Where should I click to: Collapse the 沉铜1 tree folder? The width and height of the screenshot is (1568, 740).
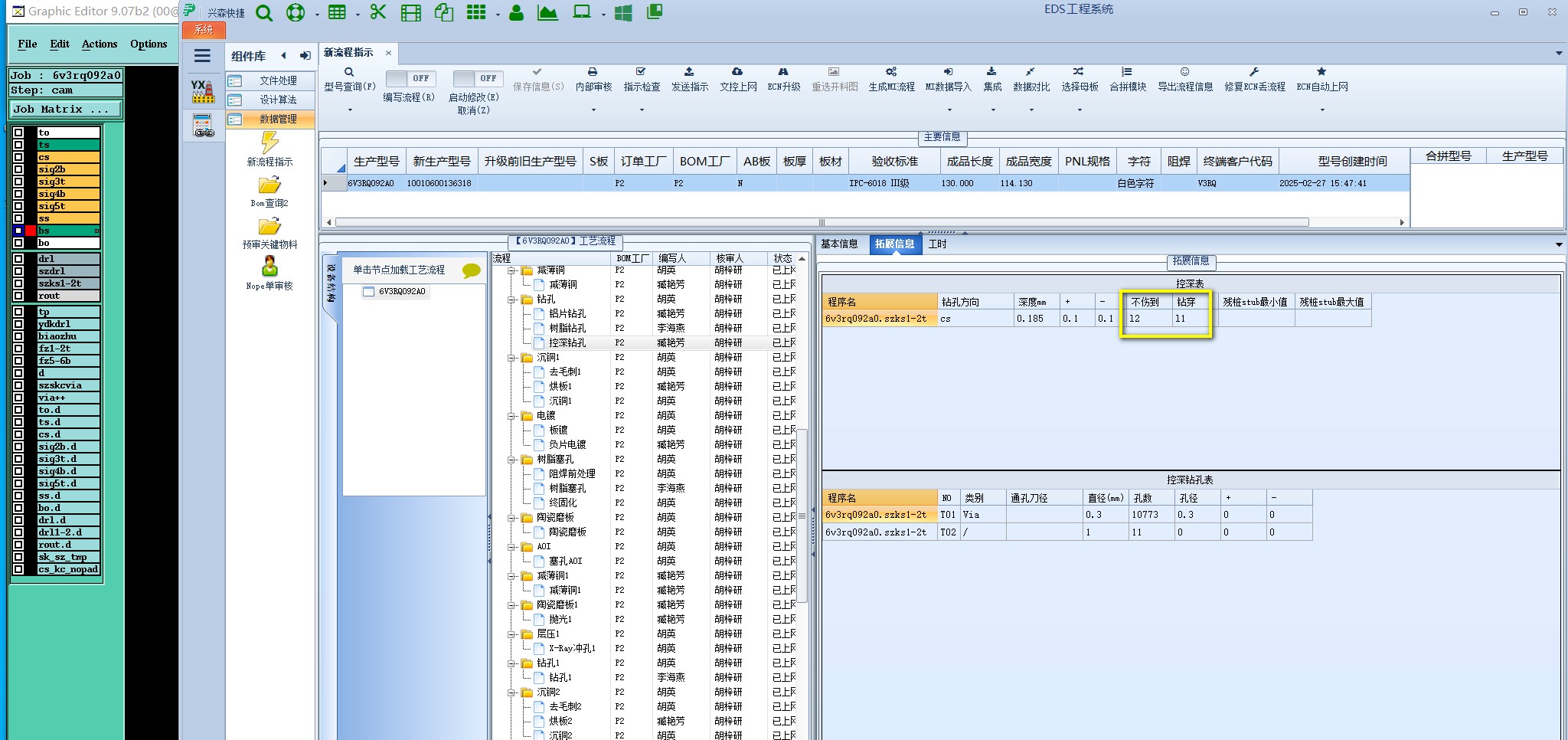point(511,358)
